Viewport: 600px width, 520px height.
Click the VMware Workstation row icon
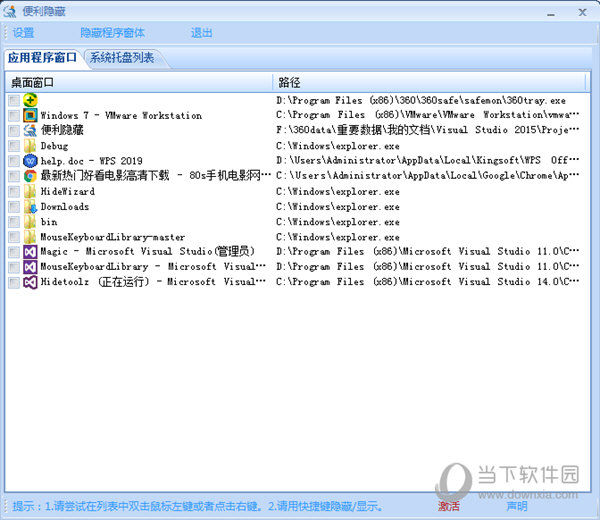click(30, 115)
